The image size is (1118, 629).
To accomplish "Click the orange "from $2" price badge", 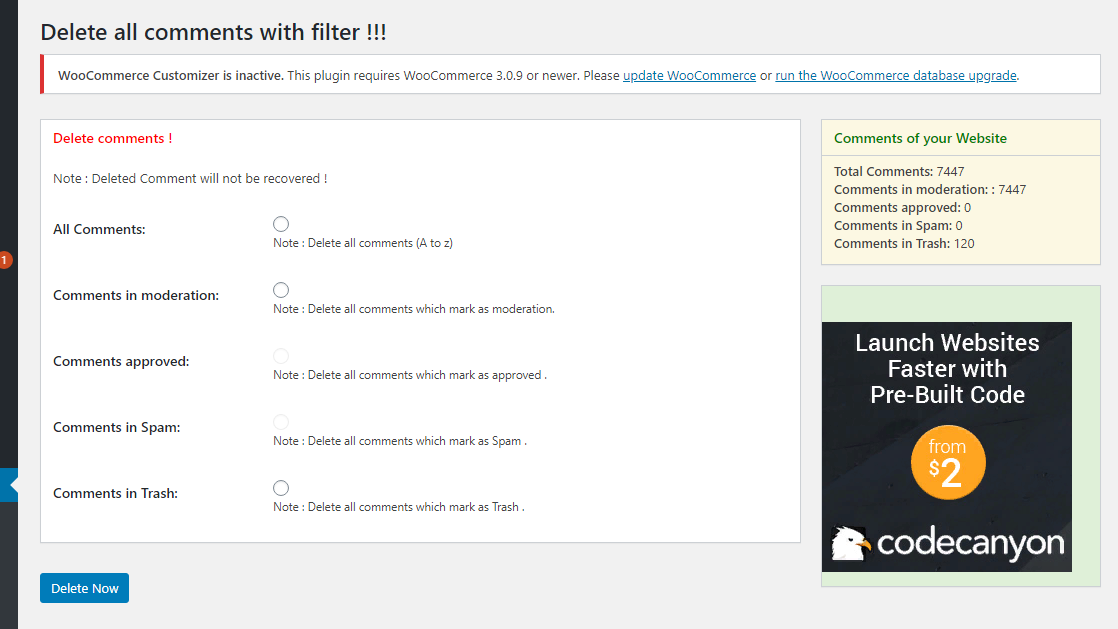I will coord(948,462).
